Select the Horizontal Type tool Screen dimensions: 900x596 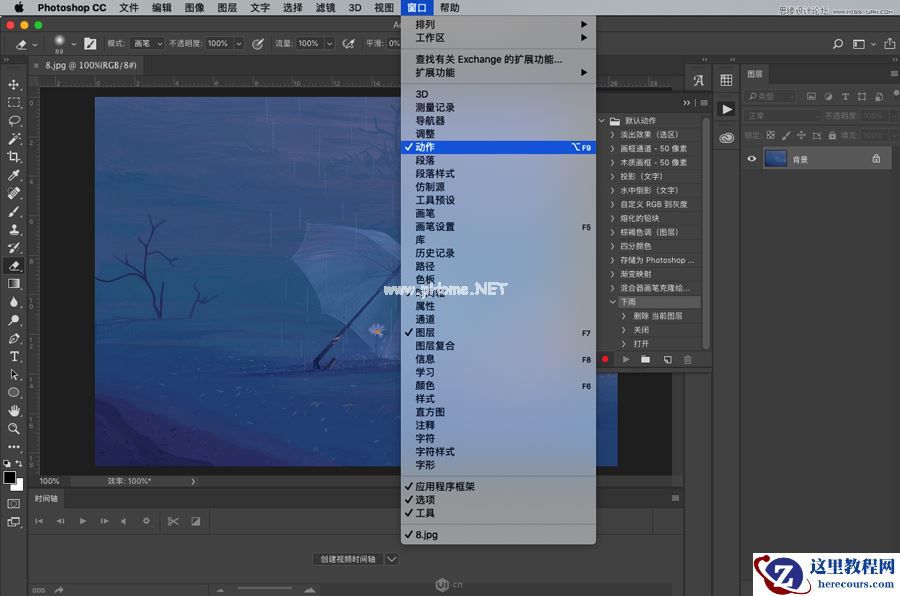point(14,357)
